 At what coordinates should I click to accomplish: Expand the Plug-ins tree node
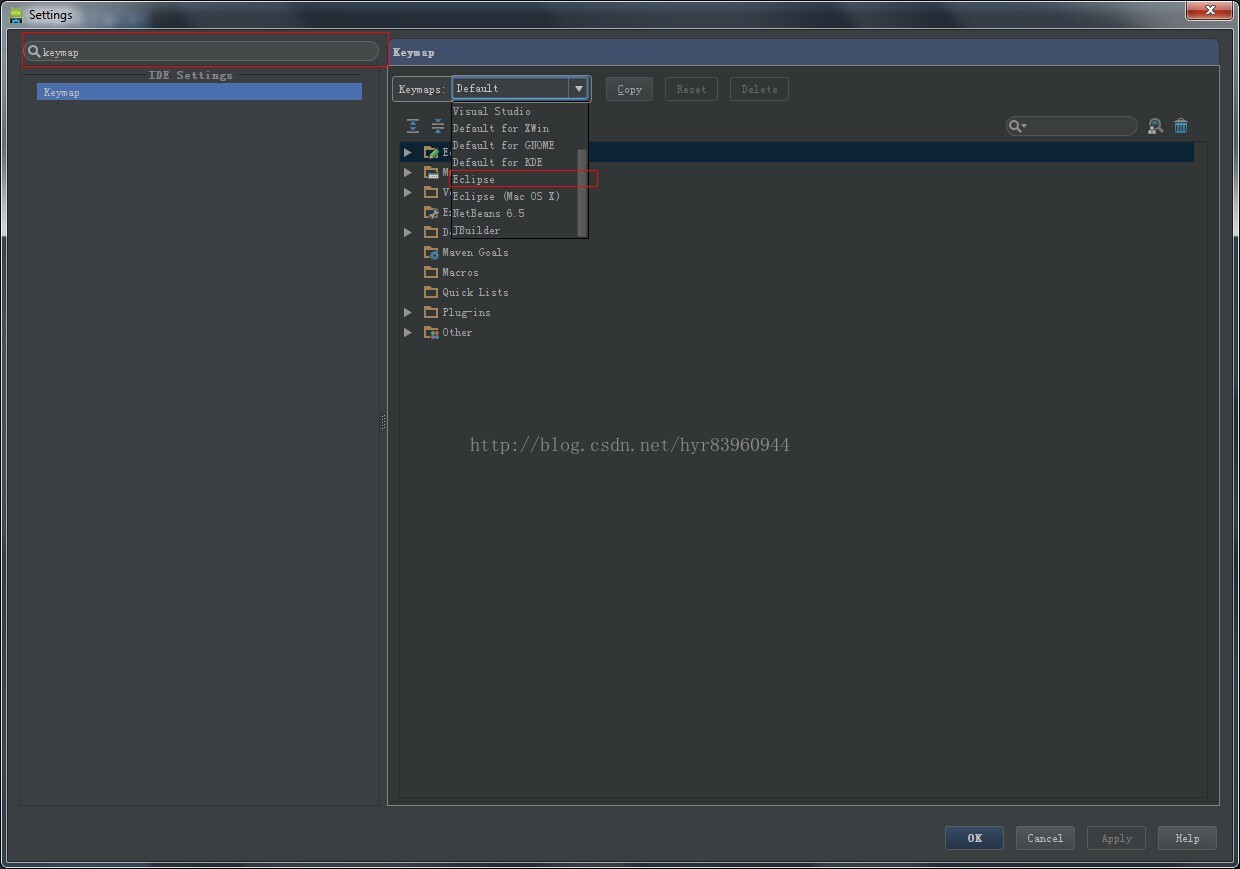[408, 312]
